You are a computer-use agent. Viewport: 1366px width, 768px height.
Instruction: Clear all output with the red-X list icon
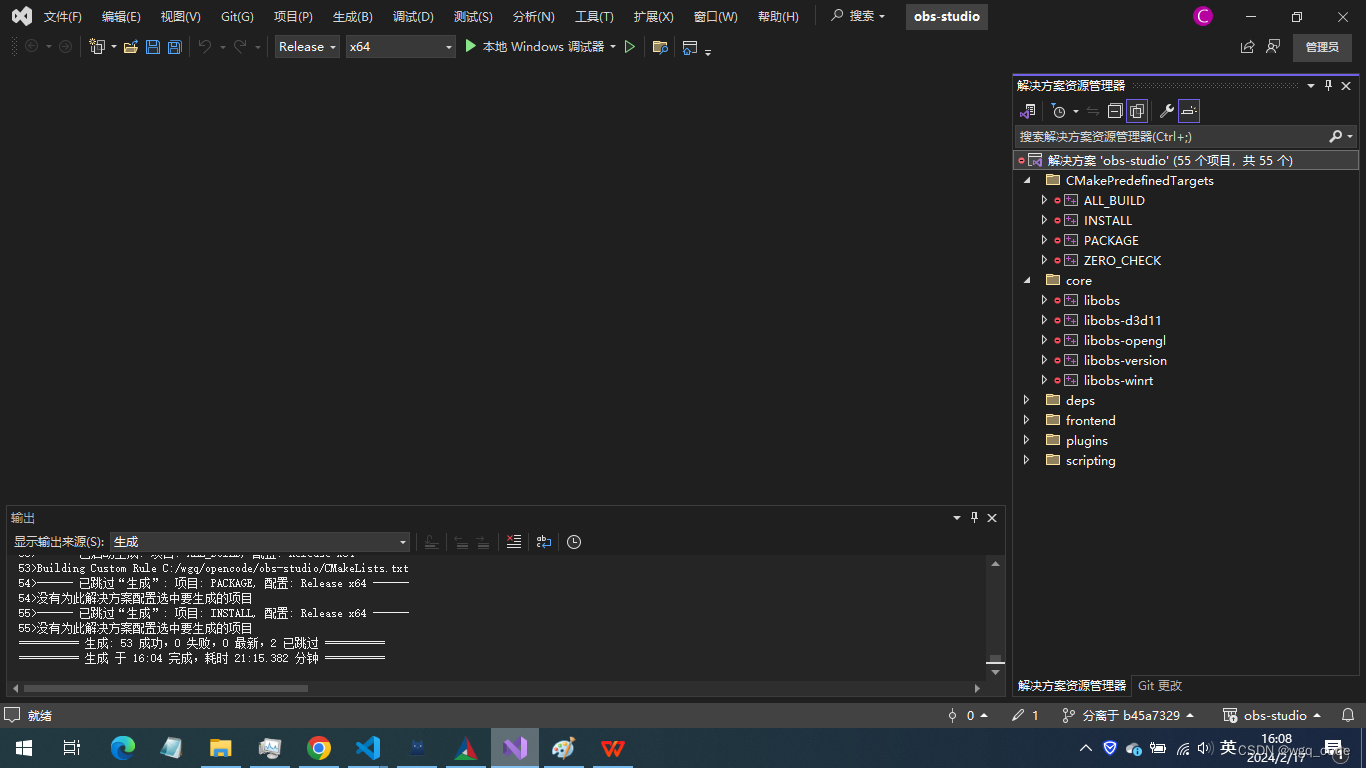click(514, 542)
